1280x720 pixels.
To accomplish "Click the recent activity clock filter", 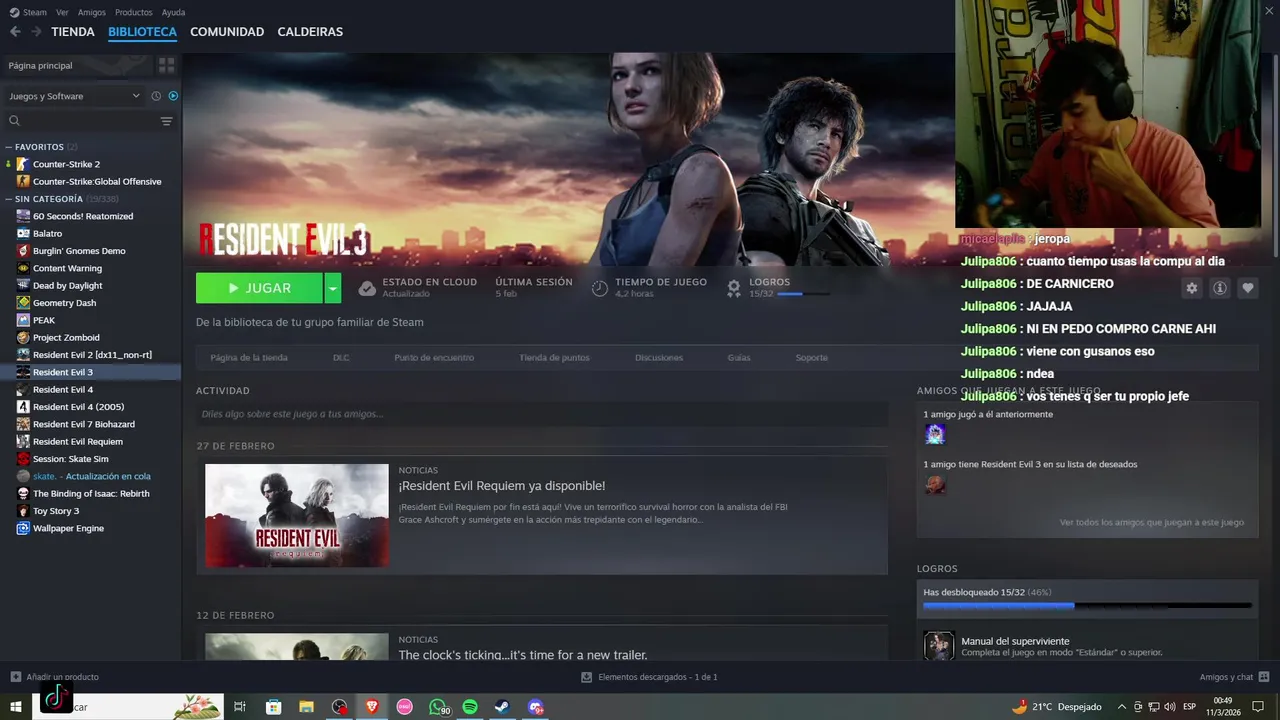I will point(156,96).
